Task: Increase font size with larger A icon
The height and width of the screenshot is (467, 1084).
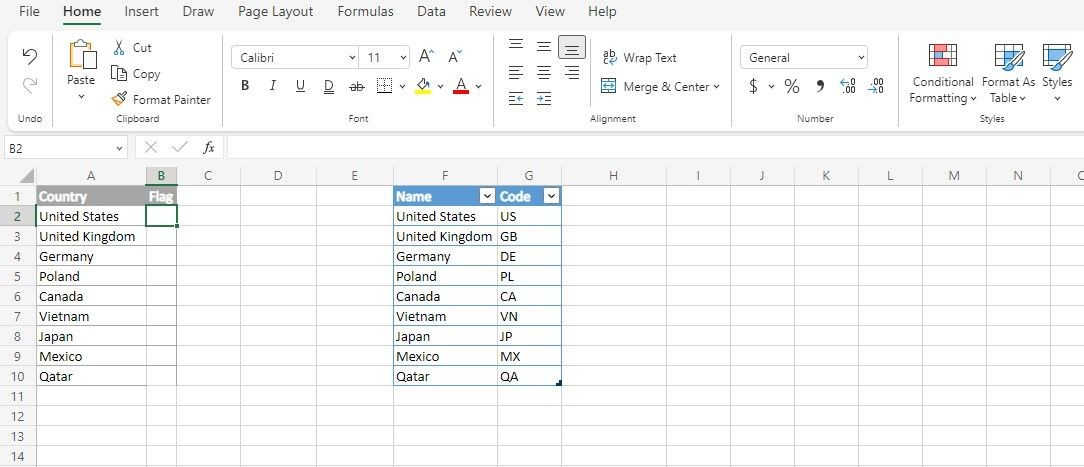Action: tap(427, 57)
